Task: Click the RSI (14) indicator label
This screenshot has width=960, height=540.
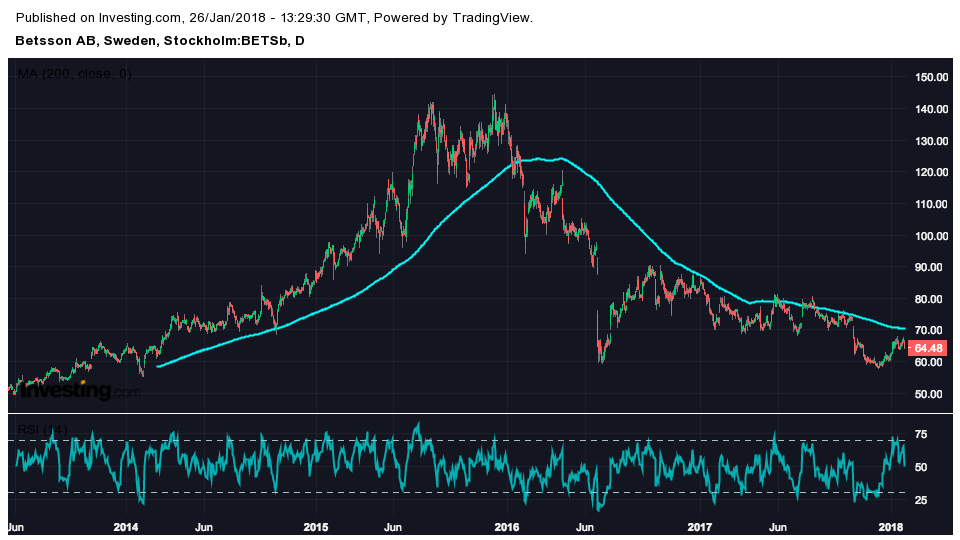Action: point(42,429)
